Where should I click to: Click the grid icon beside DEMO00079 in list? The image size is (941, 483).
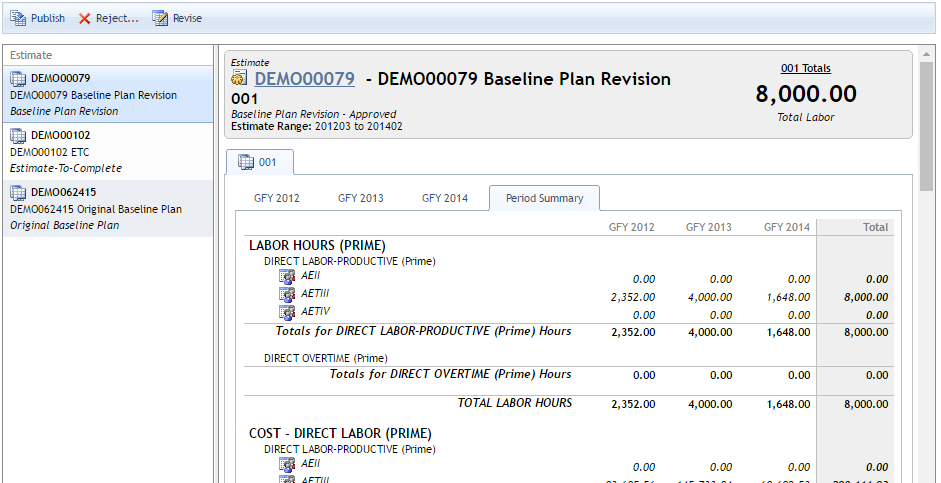click(x=18, y=78)
